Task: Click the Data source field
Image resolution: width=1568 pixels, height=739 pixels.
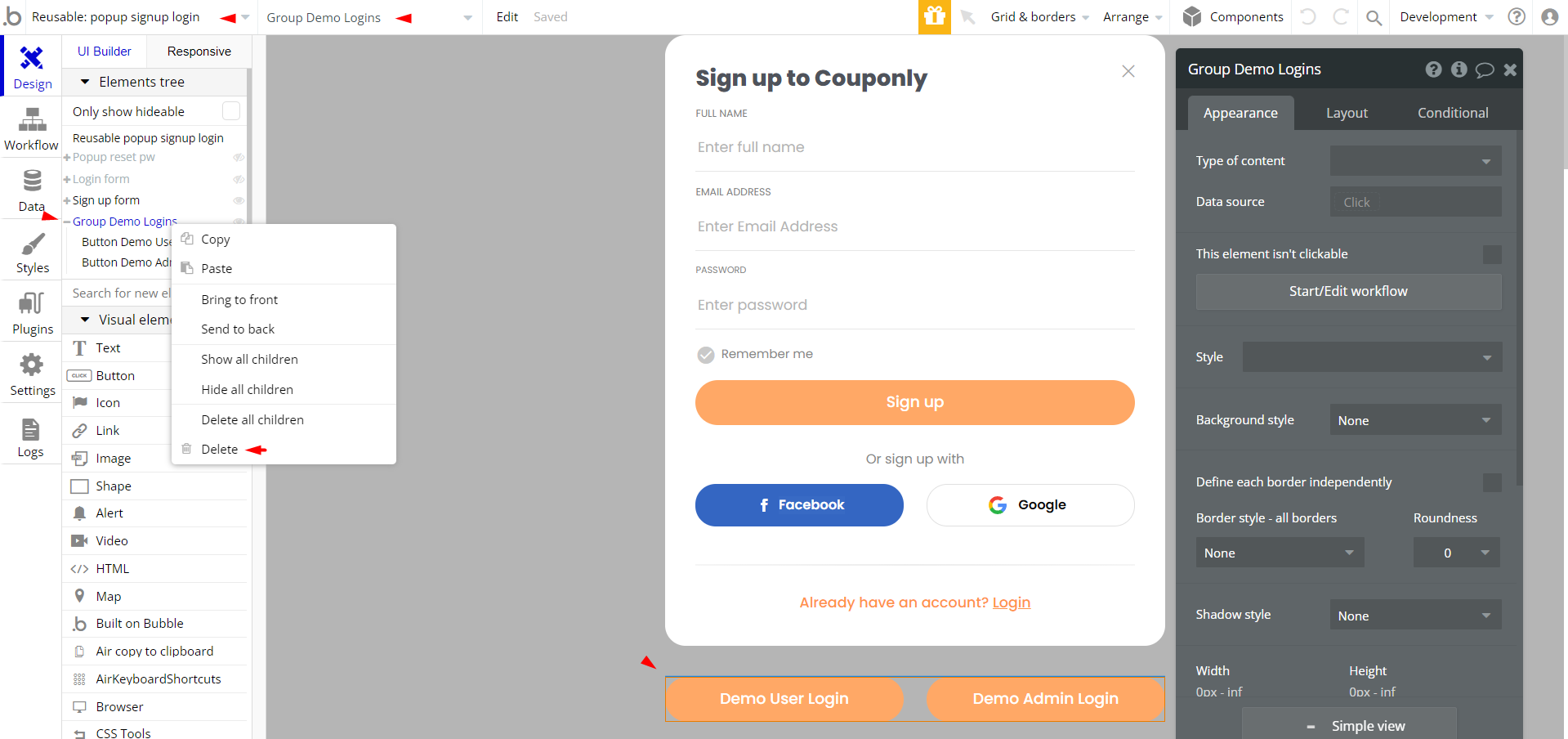Action: tap(1415, 202)
